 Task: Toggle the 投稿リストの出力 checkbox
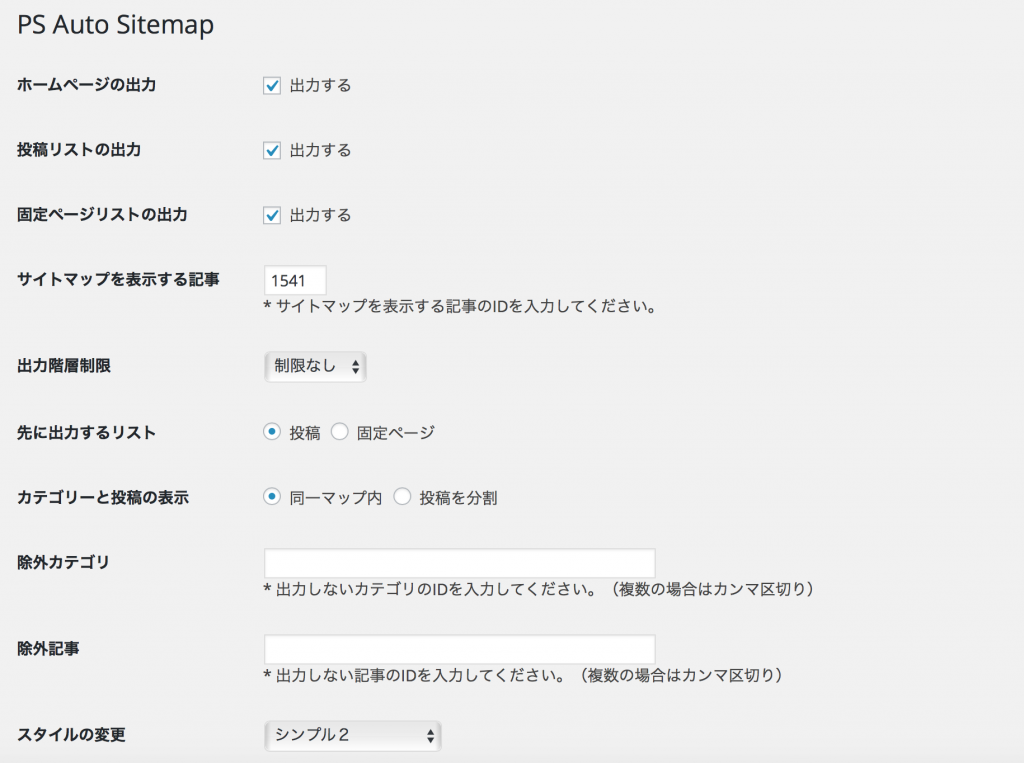coord(271,151)
